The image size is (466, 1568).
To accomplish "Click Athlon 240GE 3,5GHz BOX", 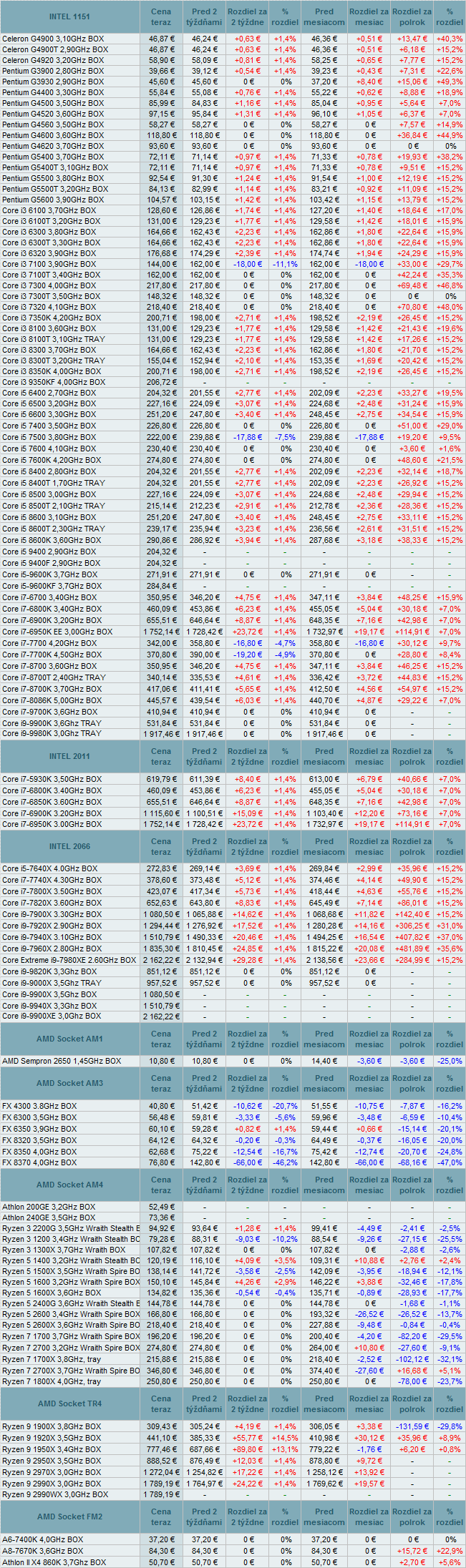I will click(49, 1217).
